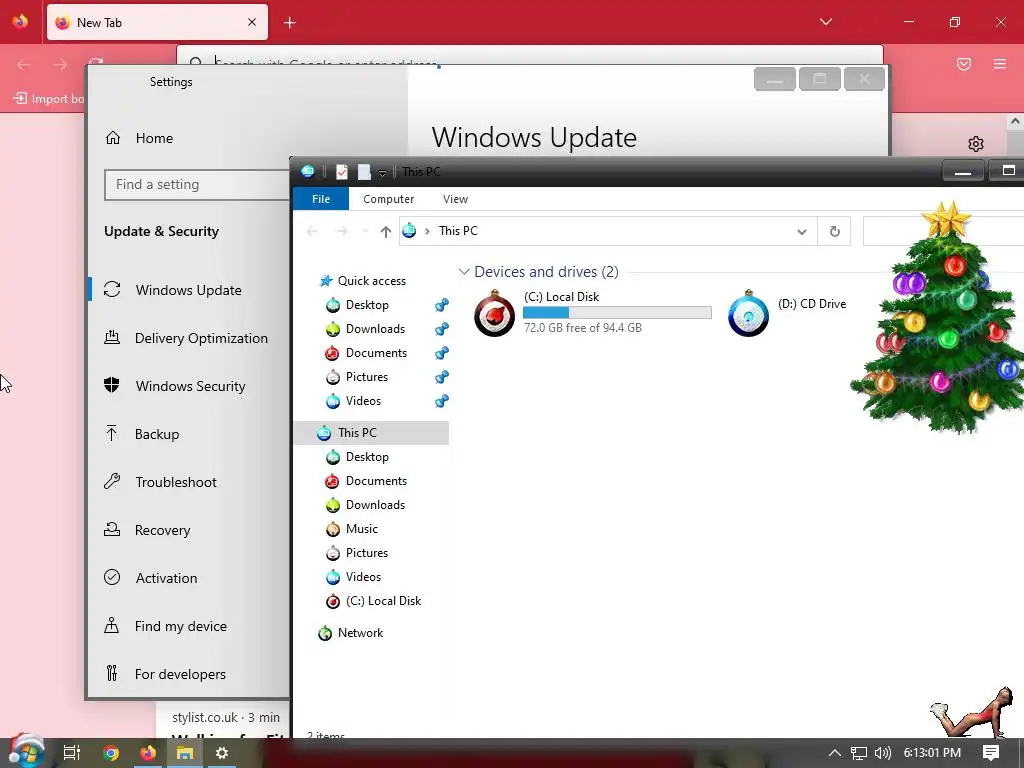Collapse the Devices and drives group

coord(464,272)
